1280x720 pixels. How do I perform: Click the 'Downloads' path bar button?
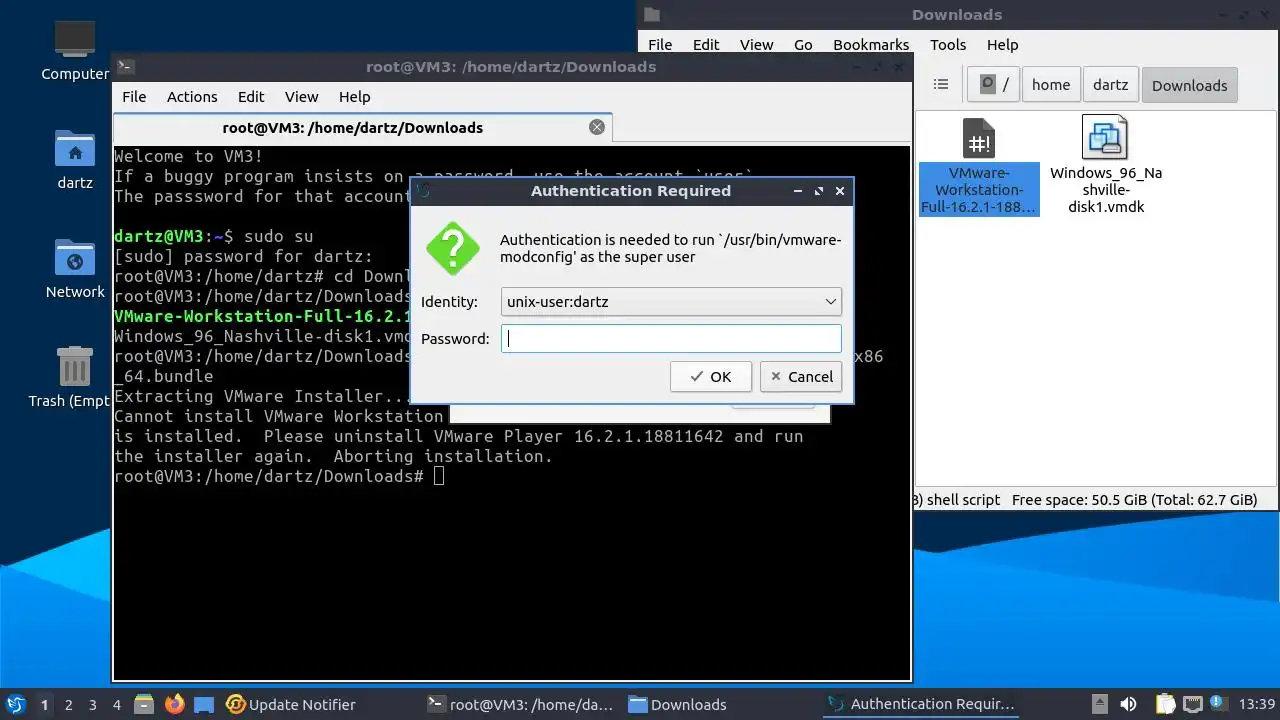1189,85
